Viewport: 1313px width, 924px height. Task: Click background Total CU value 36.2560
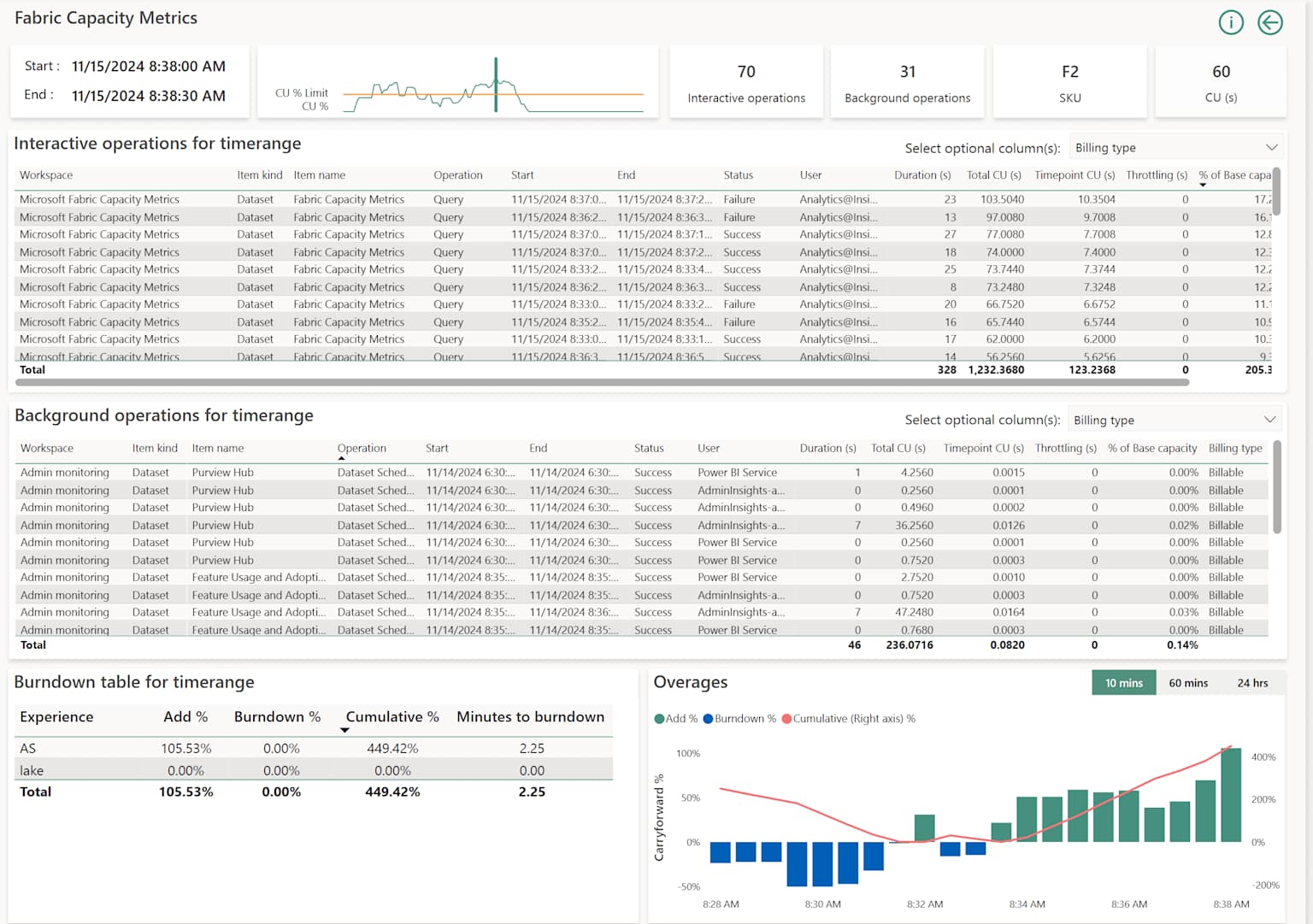[914, 525]
